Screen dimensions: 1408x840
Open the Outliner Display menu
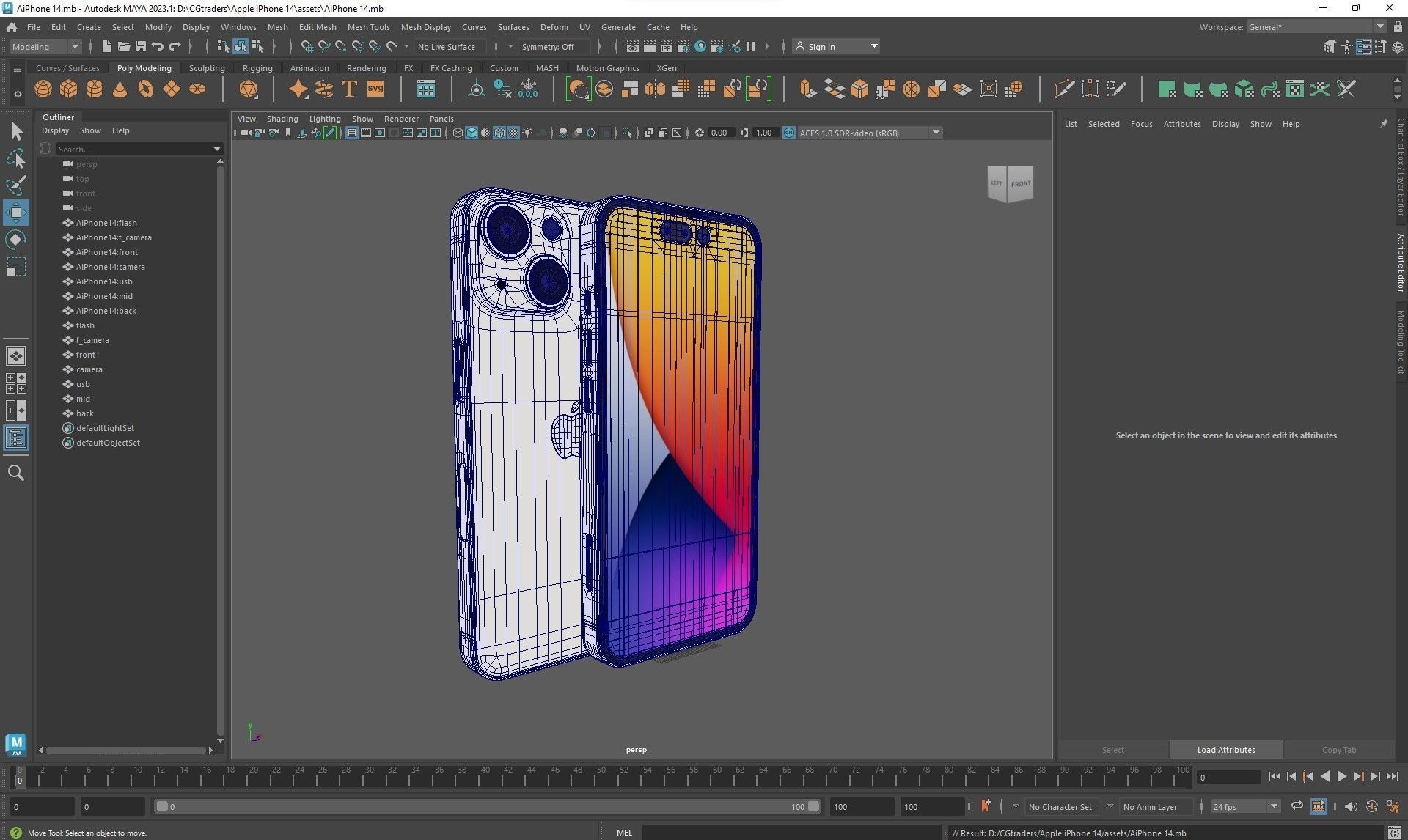tap(55, 130)
